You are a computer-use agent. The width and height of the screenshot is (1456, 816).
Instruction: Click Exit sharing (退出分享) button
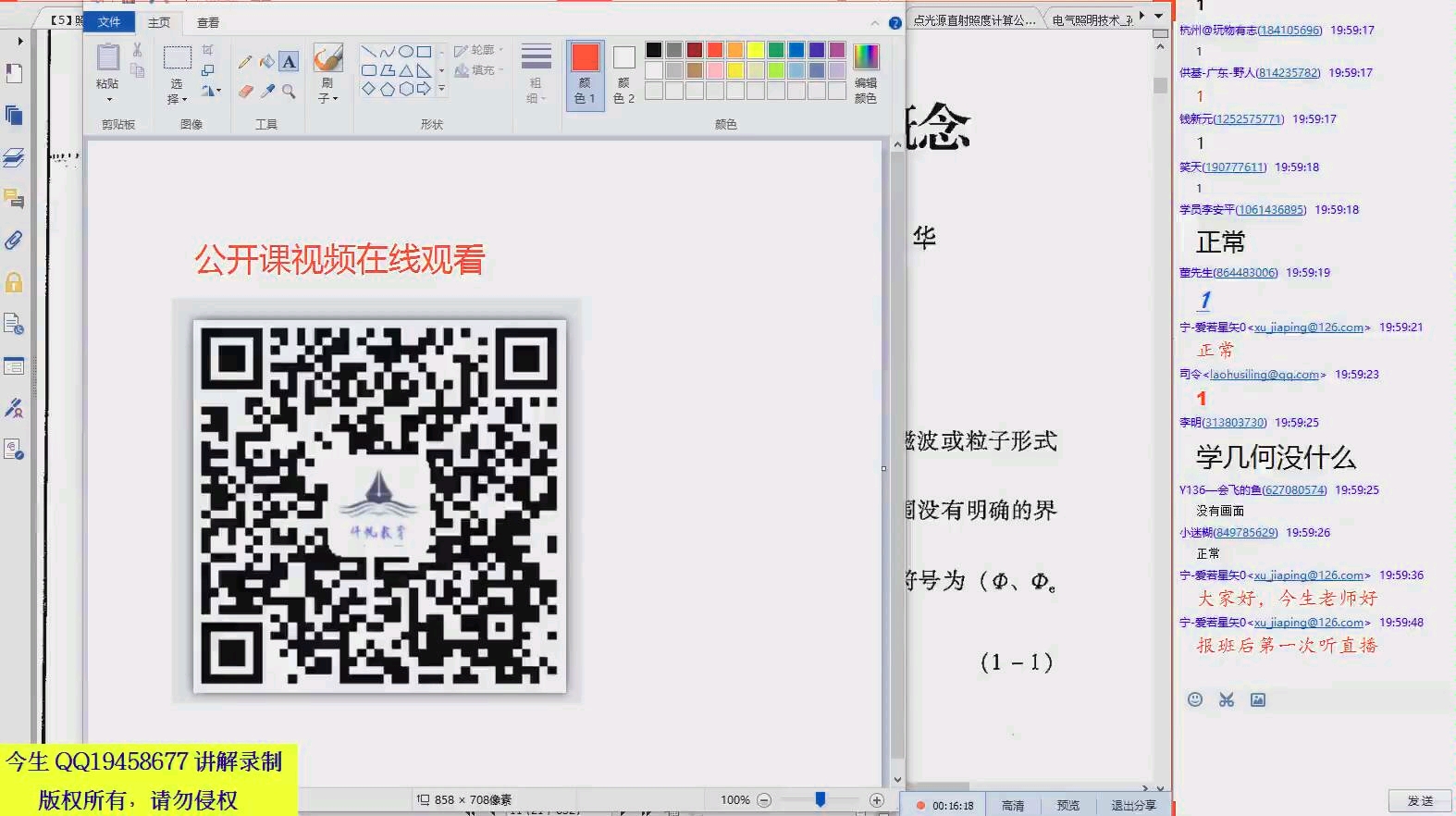(1133, 806)
